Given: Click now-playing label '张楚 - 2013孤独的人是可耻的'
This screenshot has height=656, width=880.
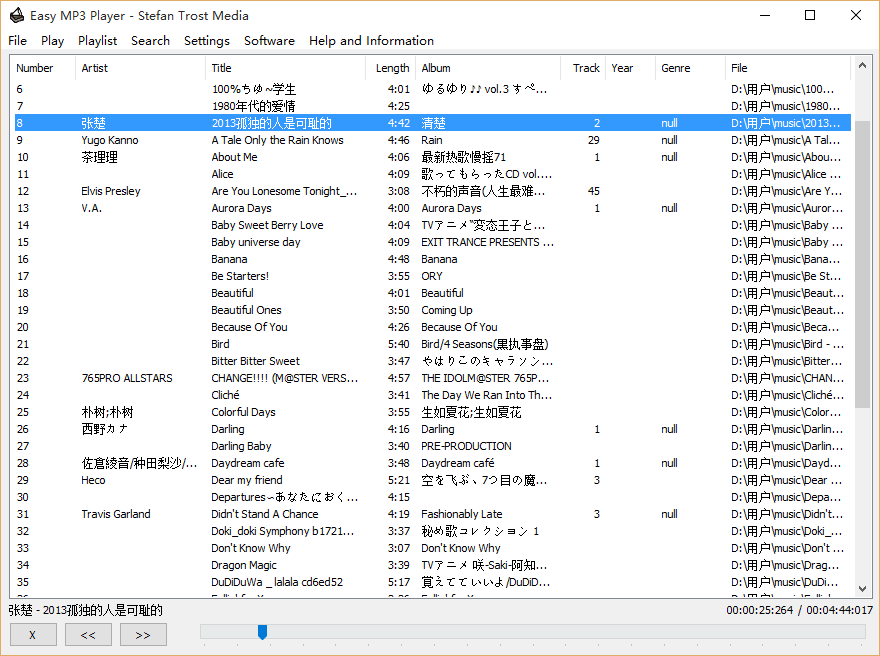Looking at the screenshot, I should (x=85, y=610).
